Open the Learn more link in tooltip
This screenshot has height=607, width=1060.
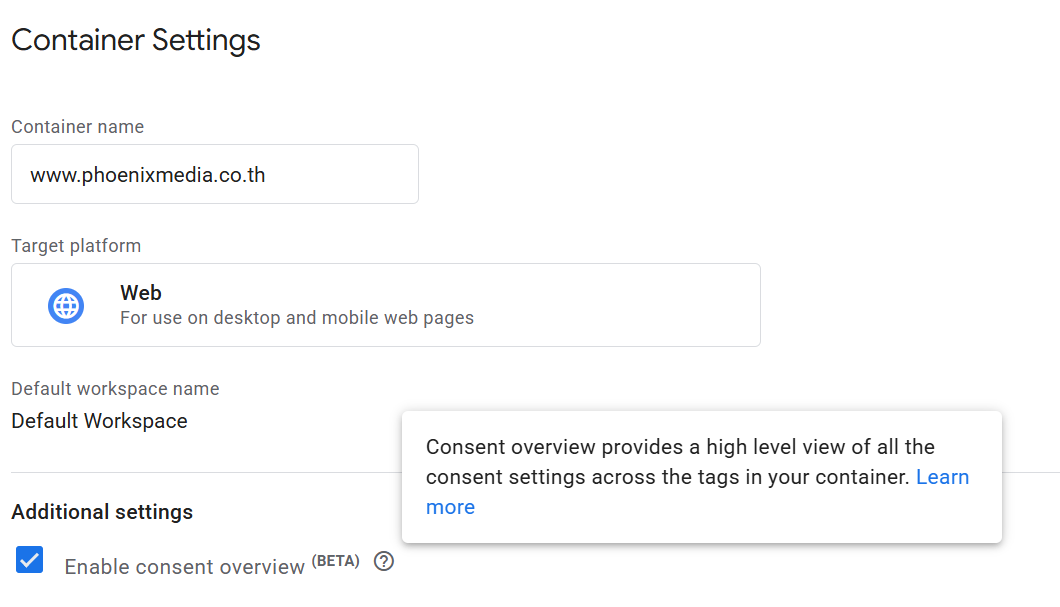click(942, 477)
